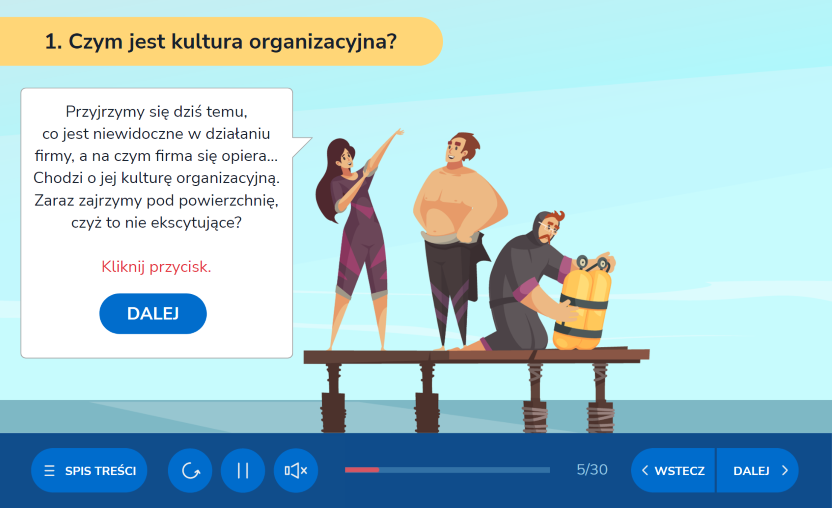Click the 5/30 slide counter

592,470
